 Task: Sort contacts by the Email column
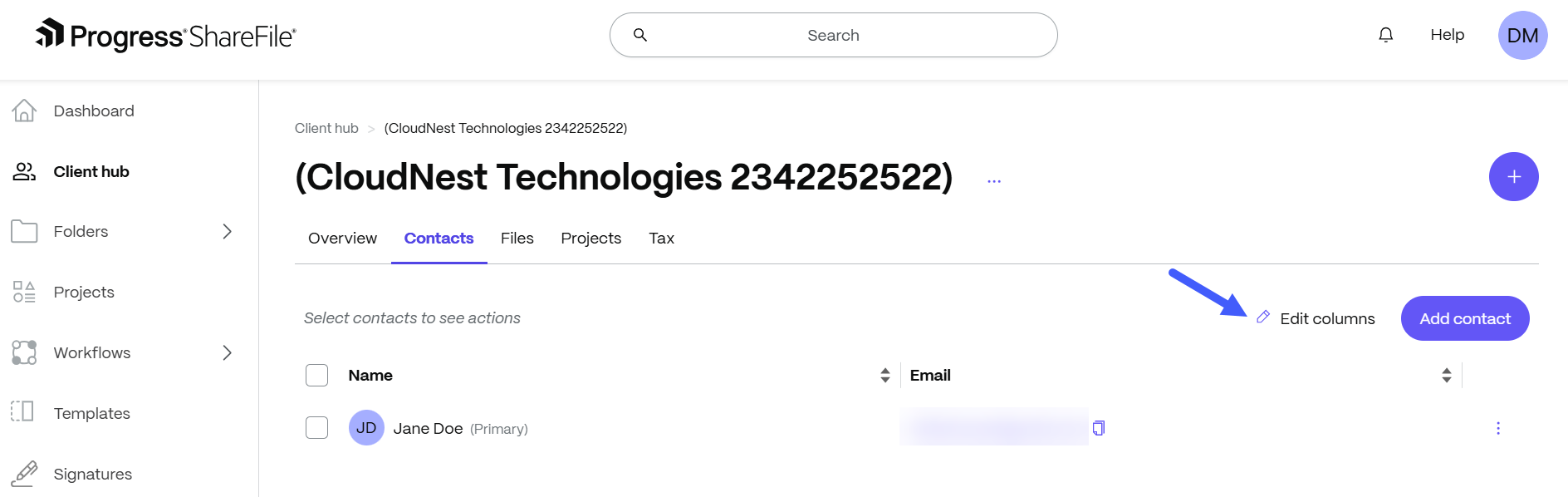coord(1447,376)
